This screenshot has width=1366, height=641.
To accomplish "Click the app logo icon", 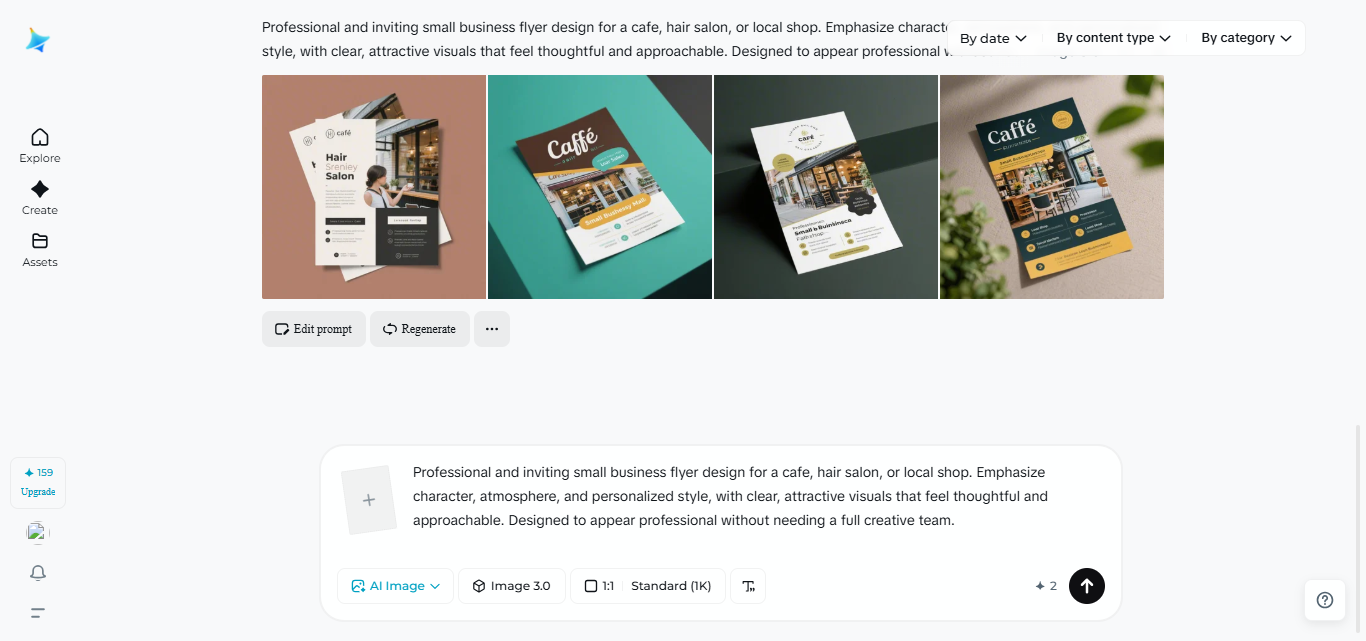I will click(x=38, y=40).
